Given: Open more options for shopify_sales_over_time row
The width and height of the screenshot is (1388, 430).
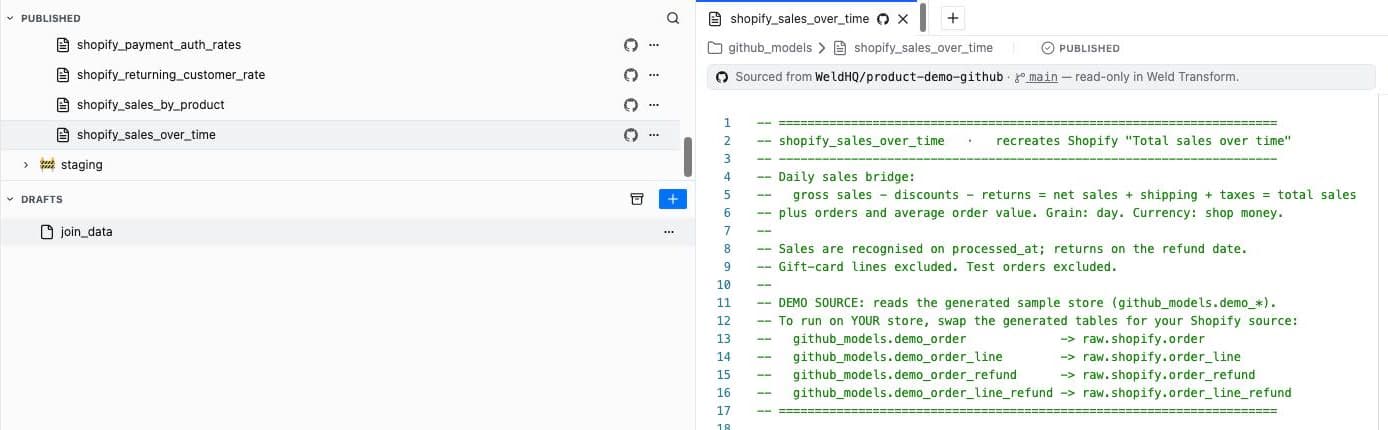Looking at the screenshot, I should (654, 135).
